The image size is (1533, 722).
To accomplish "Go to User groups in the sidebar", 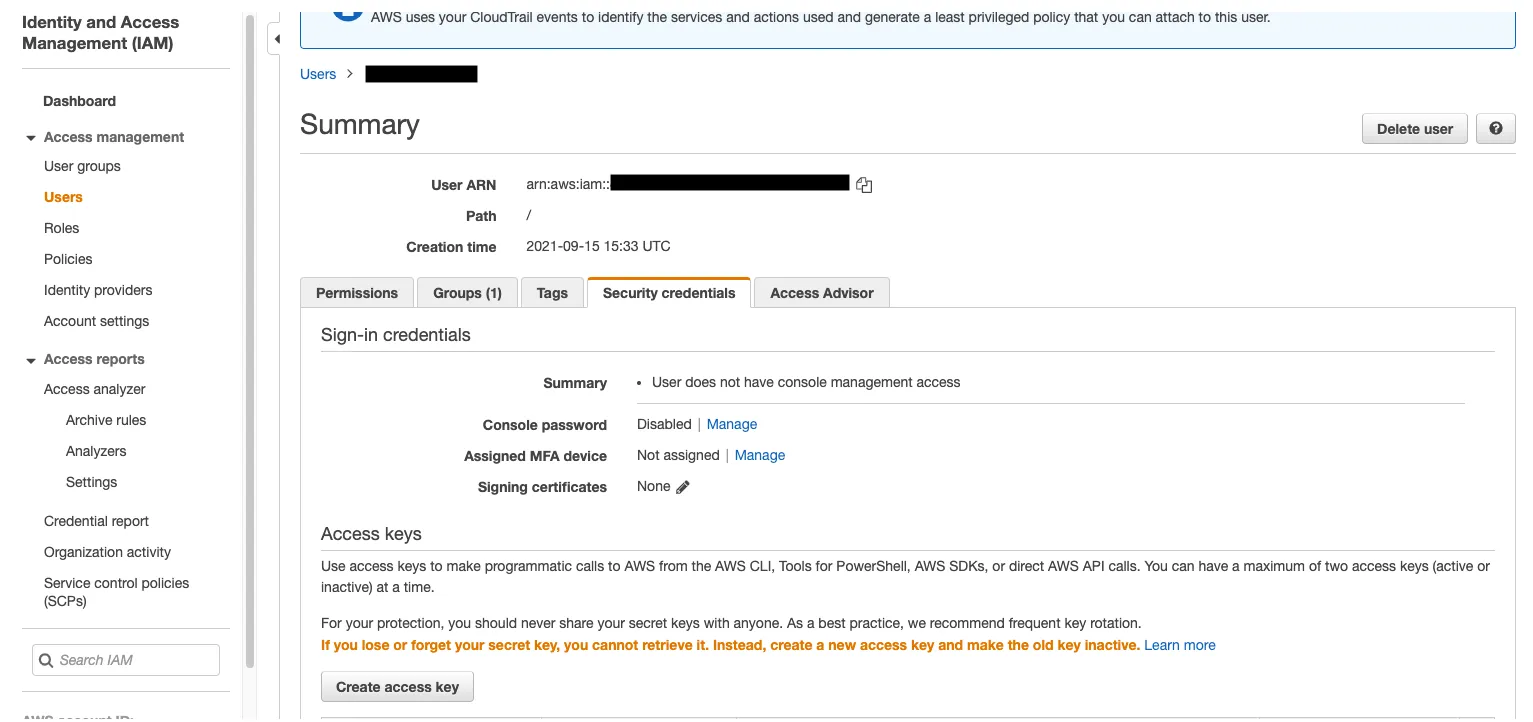I will coord(82,166).
